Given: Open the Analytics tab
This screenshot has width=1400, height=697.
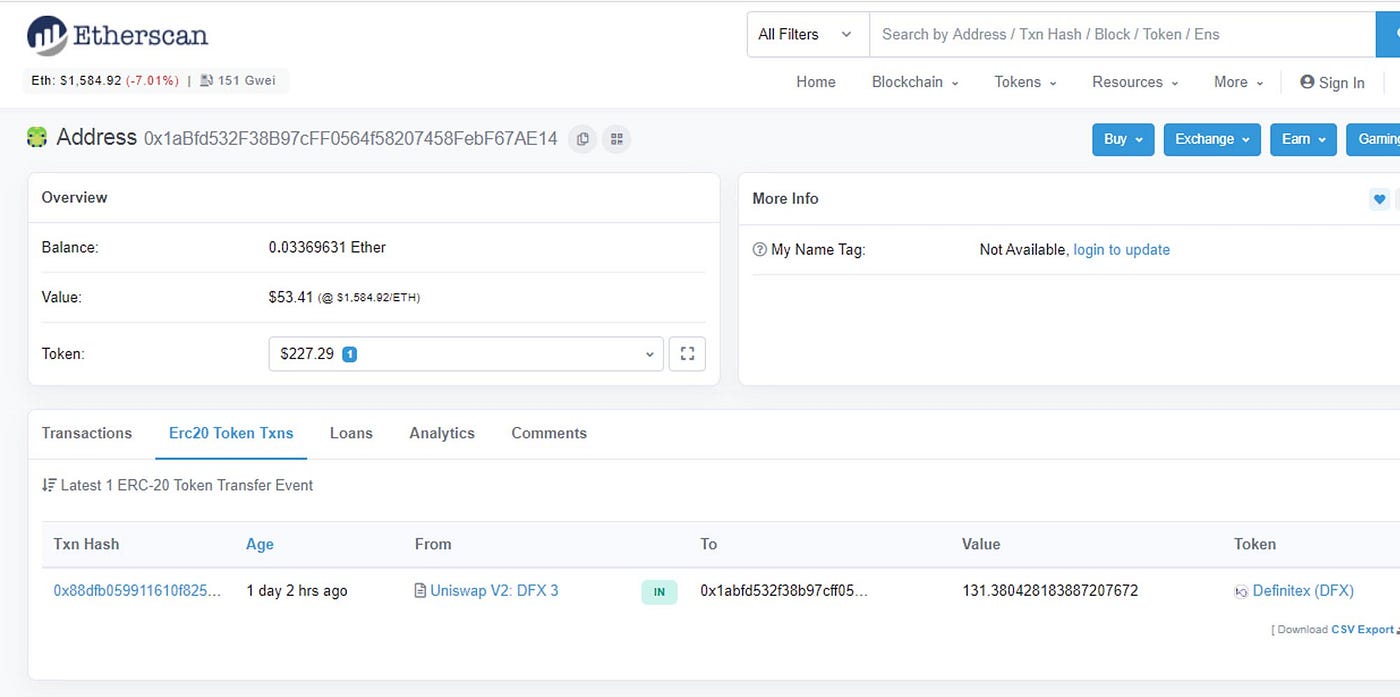Looking at the screenshot, I should pos(442,433).
